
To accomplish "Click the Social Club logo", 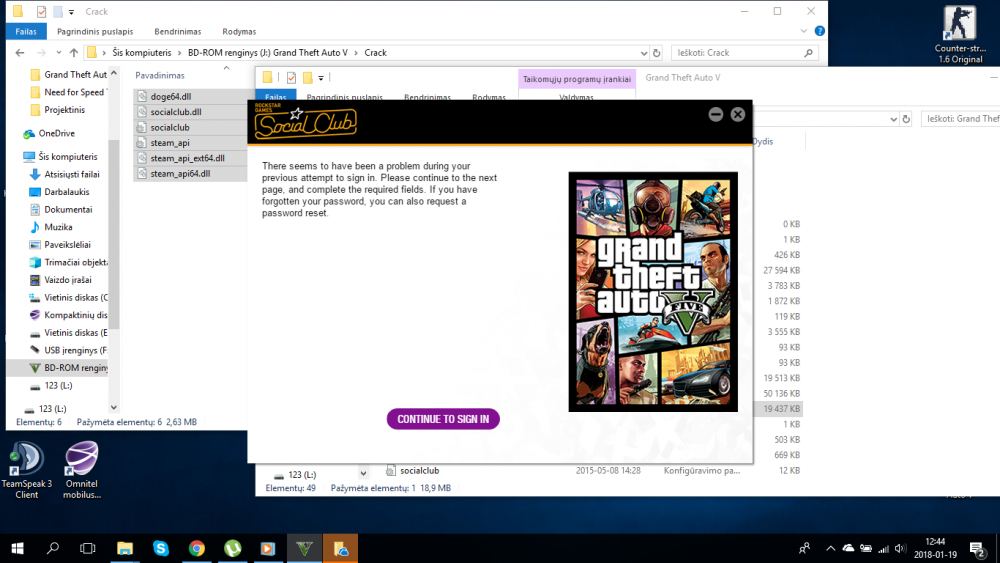I will (305, 122).
